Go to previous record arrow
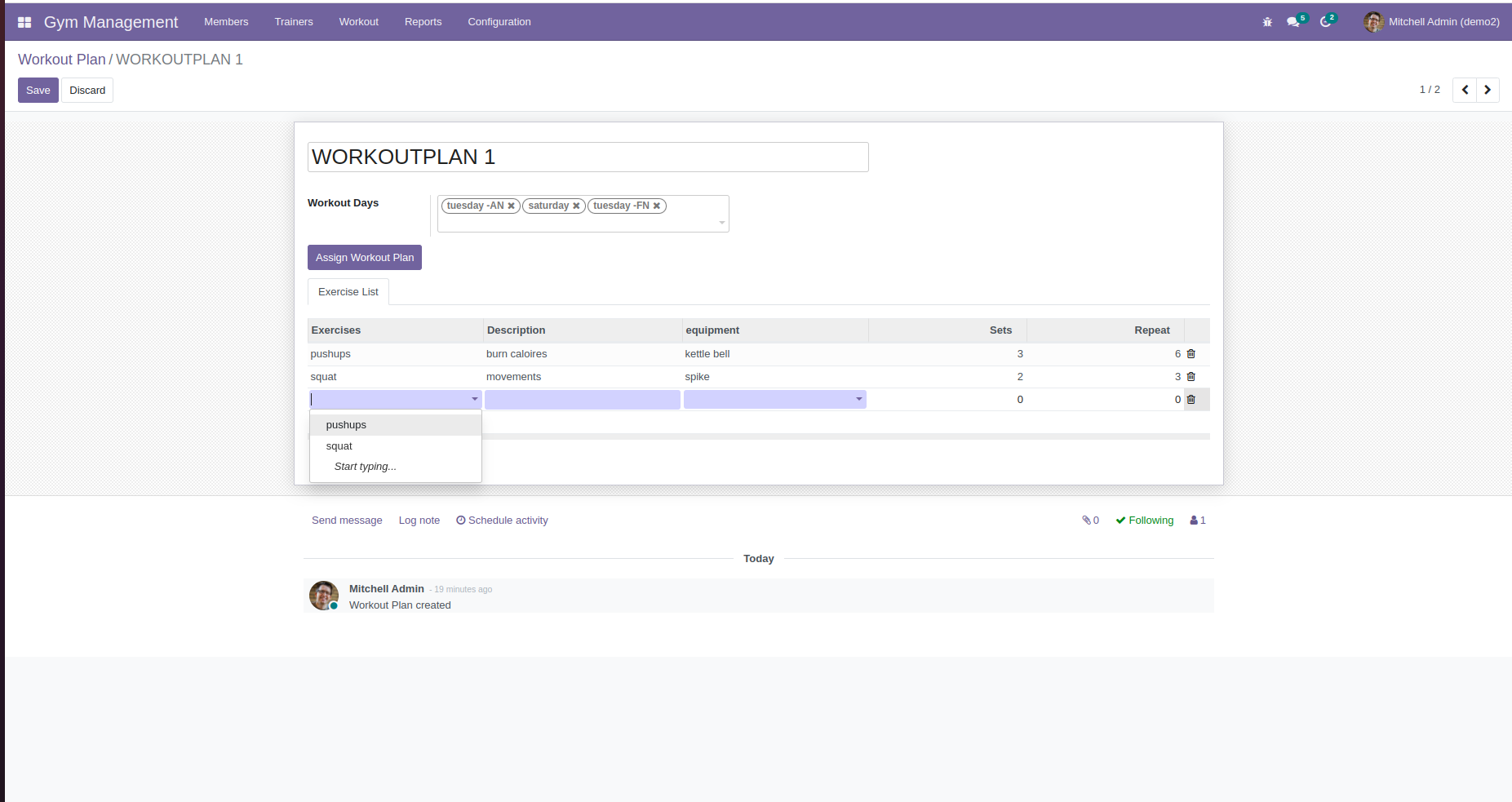The image size is (1512, 802). (1465, 90)
